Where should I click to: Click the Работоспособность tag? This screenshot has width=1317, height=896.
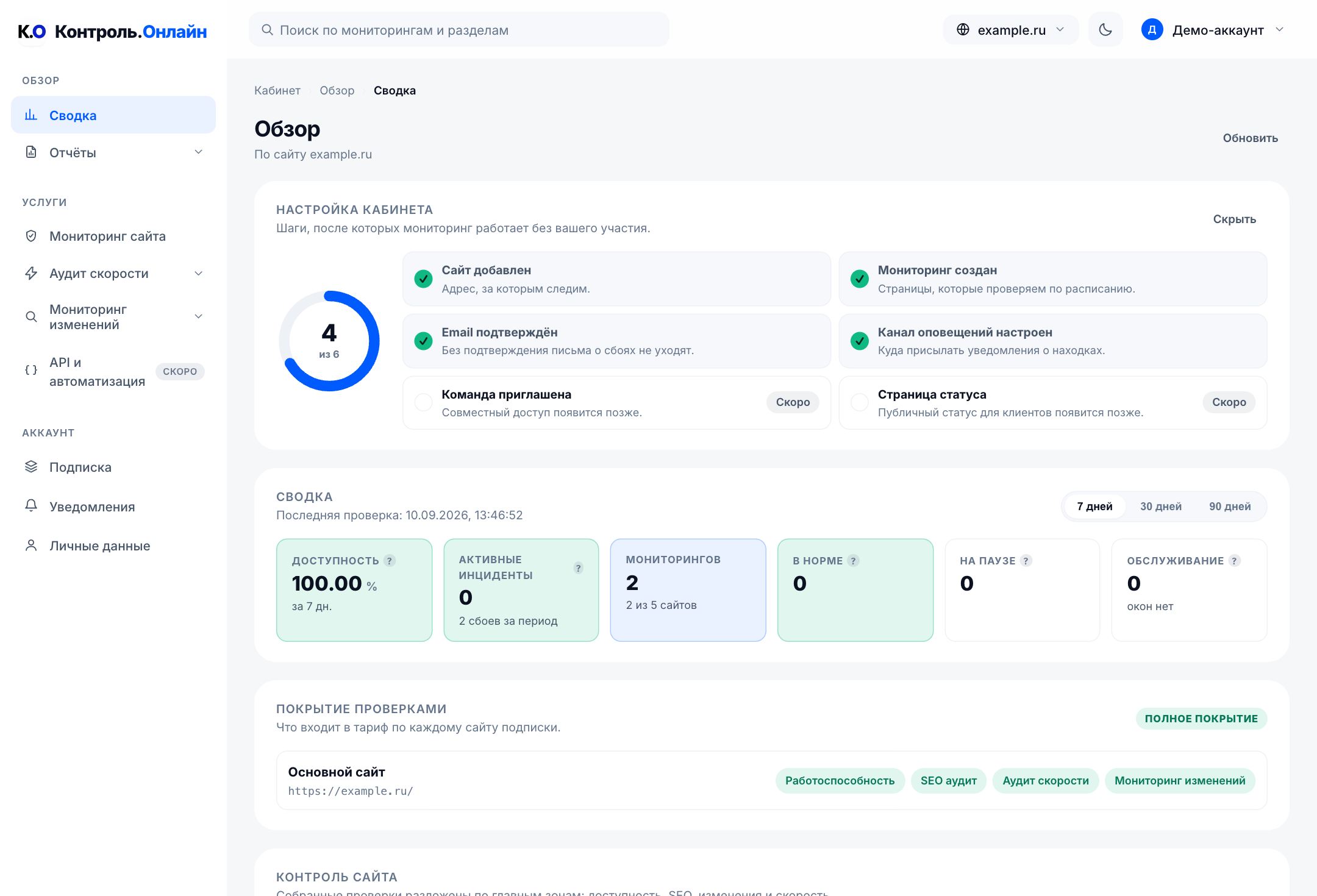(840, 781)
